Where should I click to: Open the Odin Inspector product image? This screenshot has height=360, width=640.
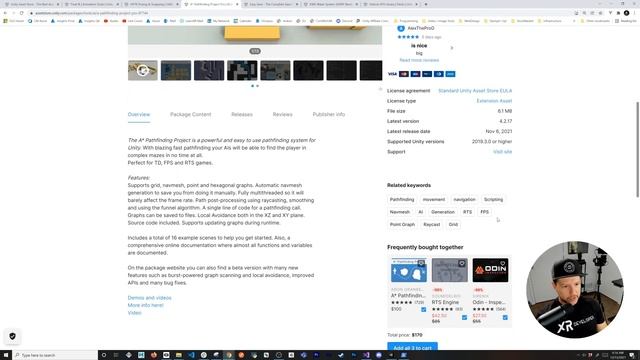click(490, 270)
